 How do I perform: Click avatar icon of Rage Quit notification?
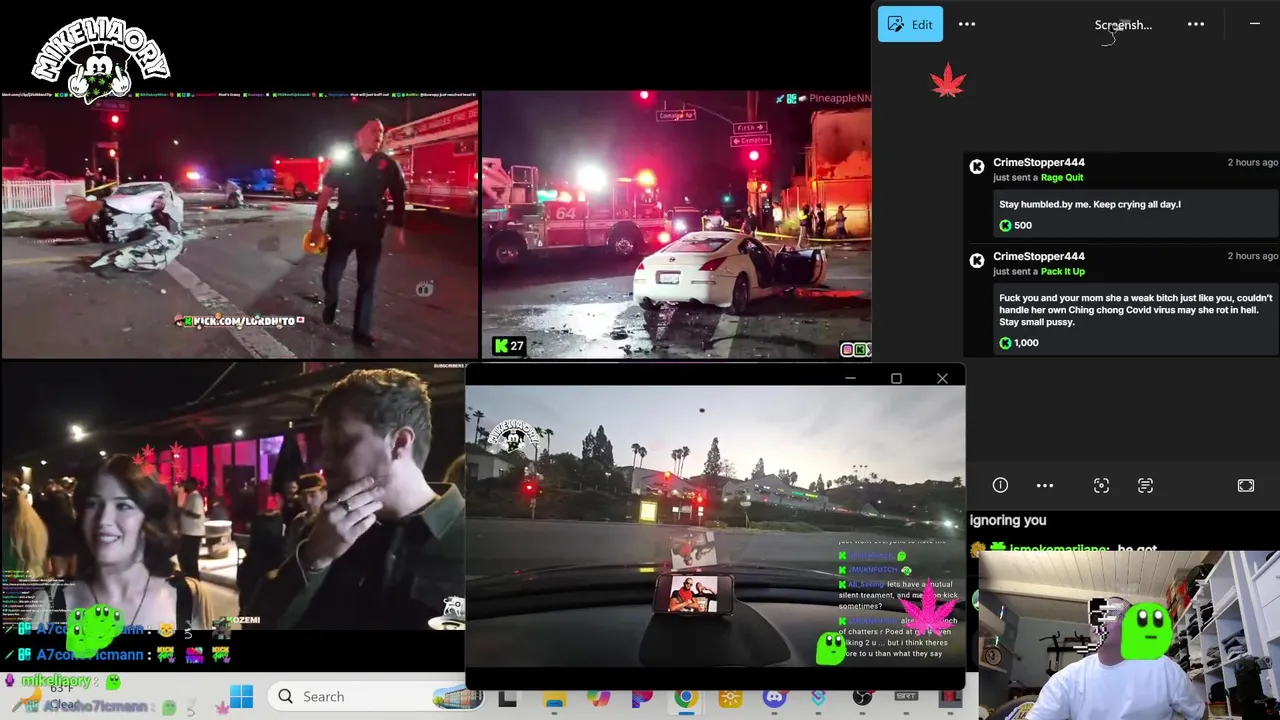pos(977,167)
